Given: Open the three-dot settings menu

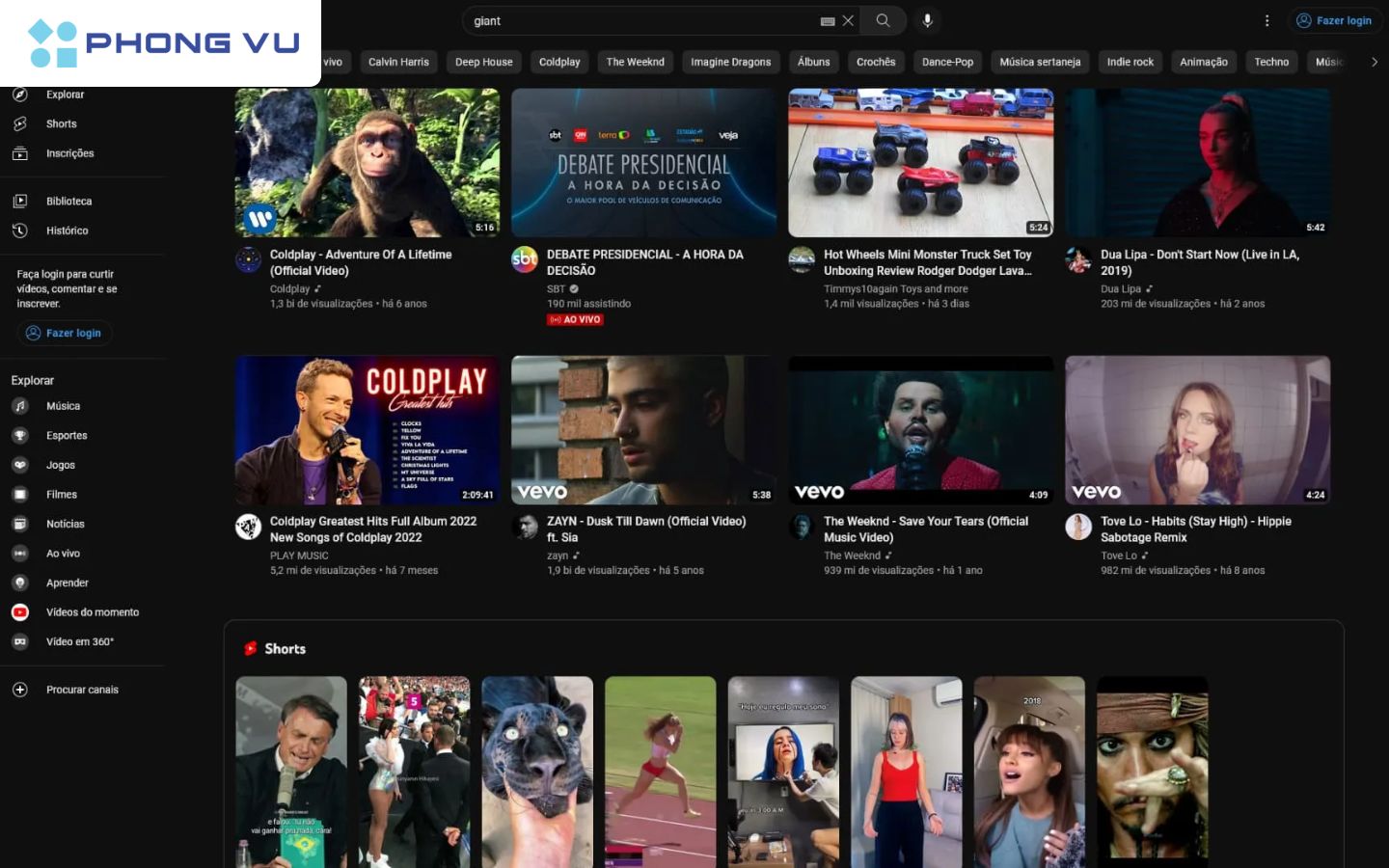Looking at the screenshot, I should click(1266, 20).
